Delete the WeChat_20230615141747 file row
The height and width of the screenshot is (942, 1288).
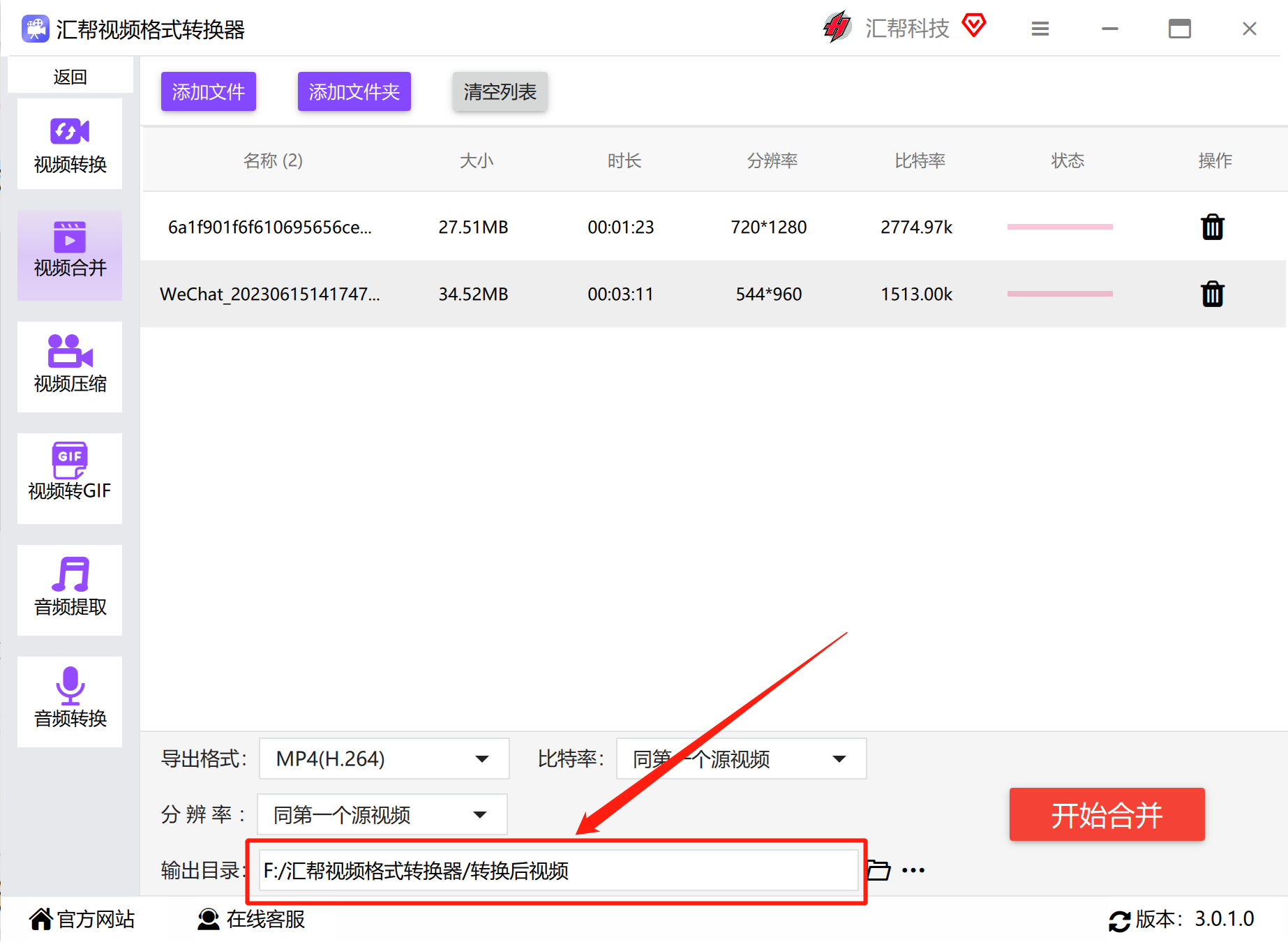(x=1213, y=294)
